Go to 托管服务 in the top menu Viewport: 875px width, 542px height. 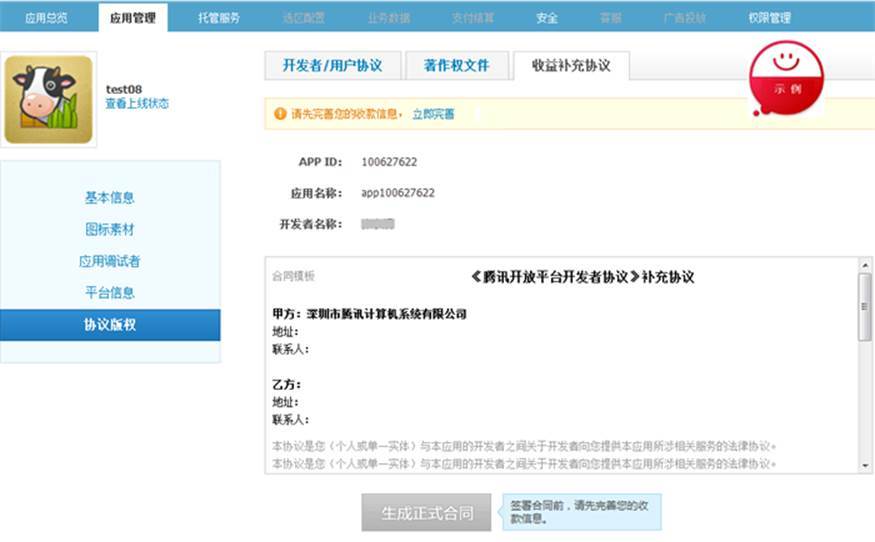[x=218, y=18]
